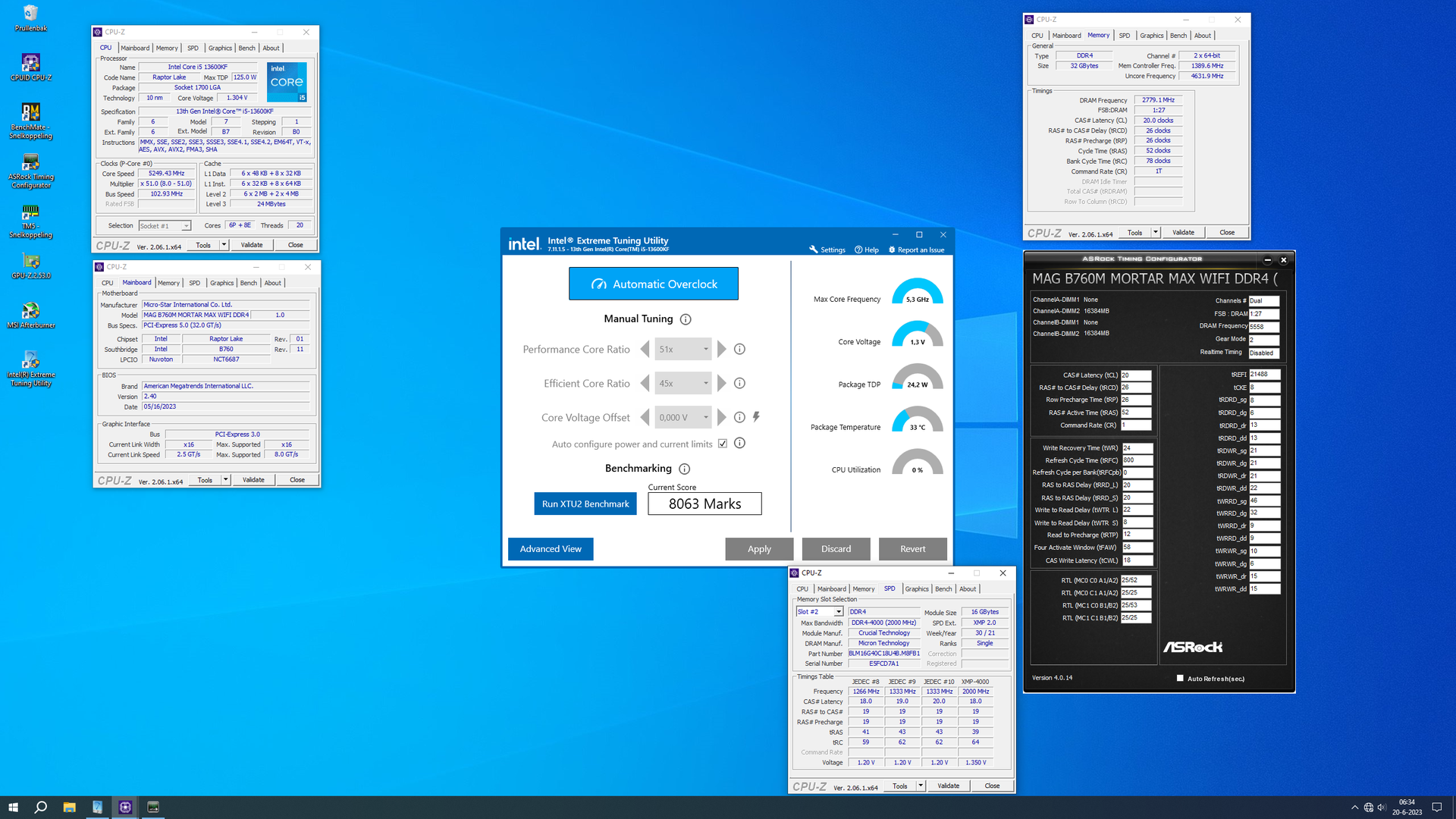
Task: Expand the Tools arrow in CPU-Z CPU window
Action: click(x=224, y=245)
